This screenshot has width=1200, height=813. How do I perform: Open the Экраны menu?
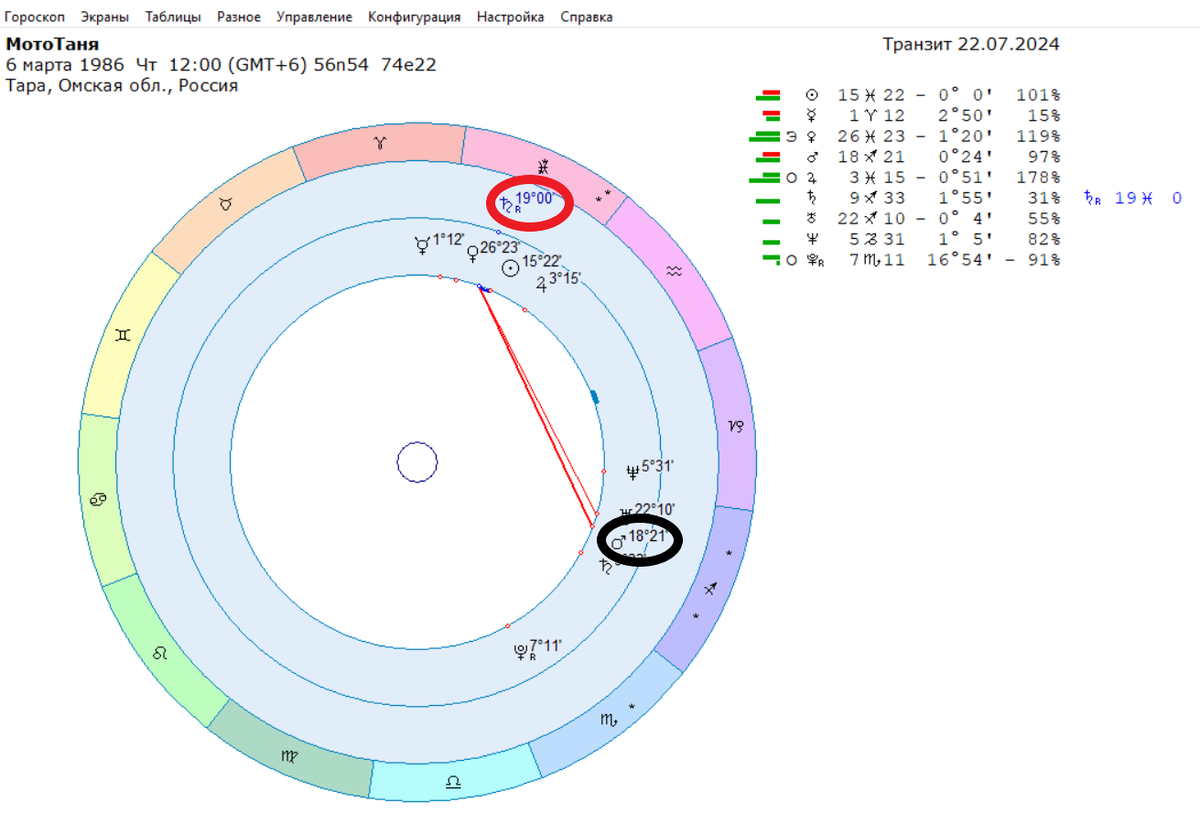click(105, 17)
